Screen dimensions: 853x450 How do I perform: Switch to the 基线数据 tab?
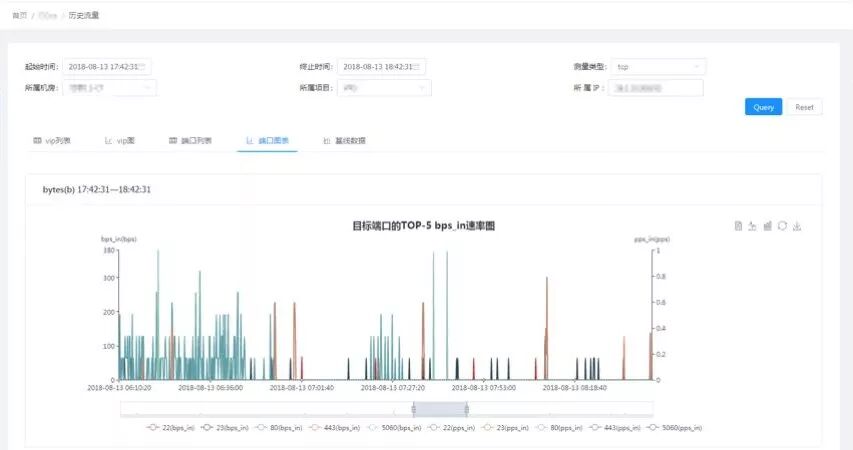[344, 140]
